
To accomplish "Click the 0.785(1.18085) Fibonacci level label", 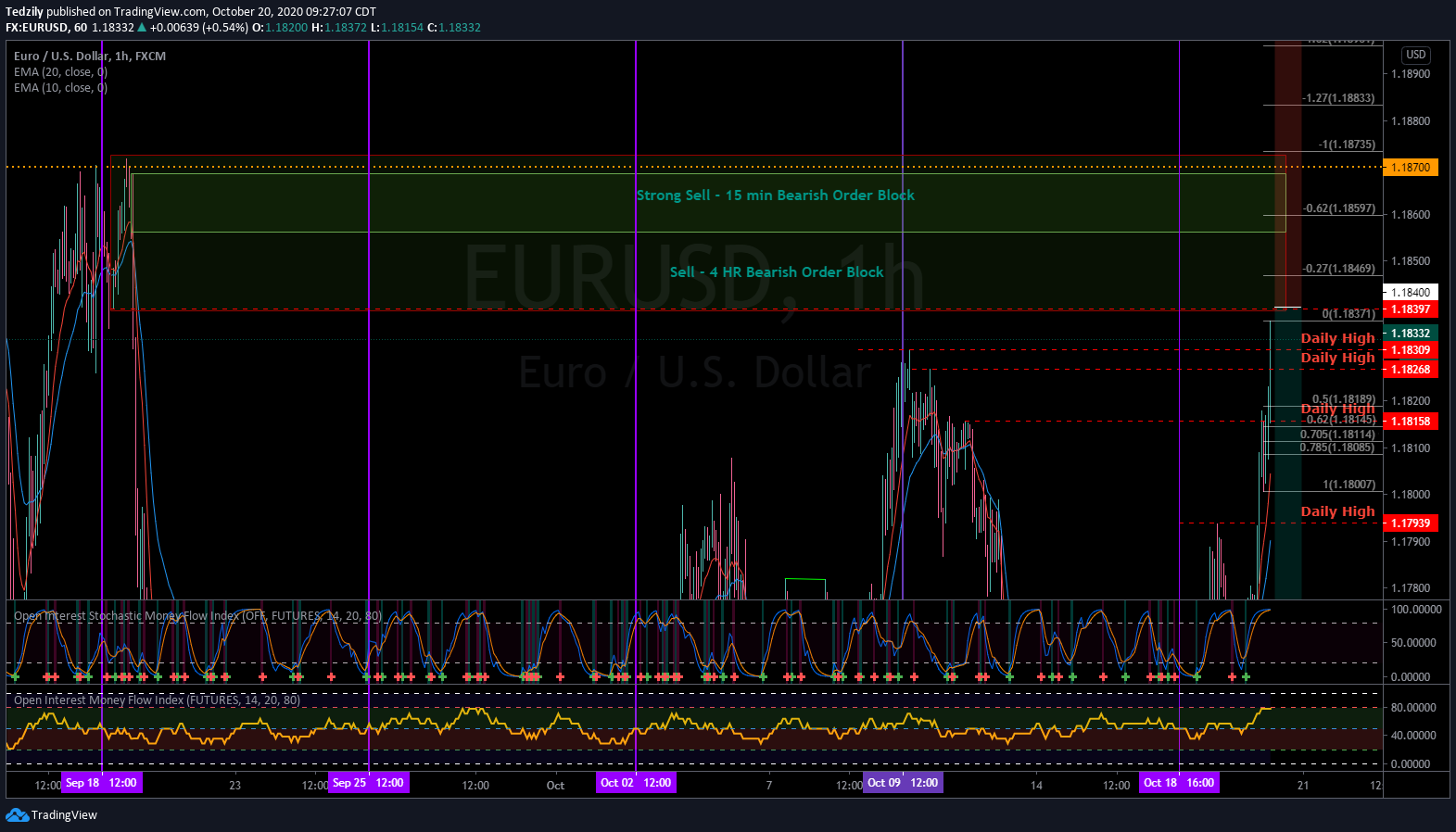I will pyautogui.click(x=1337, y=448).
